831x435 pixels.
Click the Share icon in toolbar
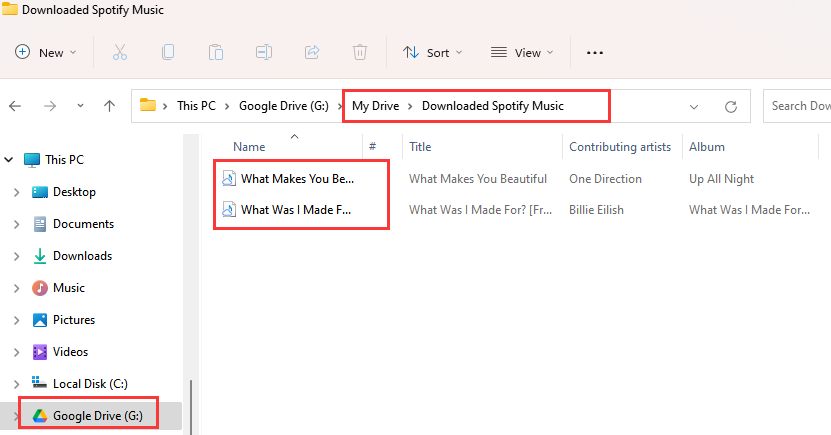pos(311,52)
